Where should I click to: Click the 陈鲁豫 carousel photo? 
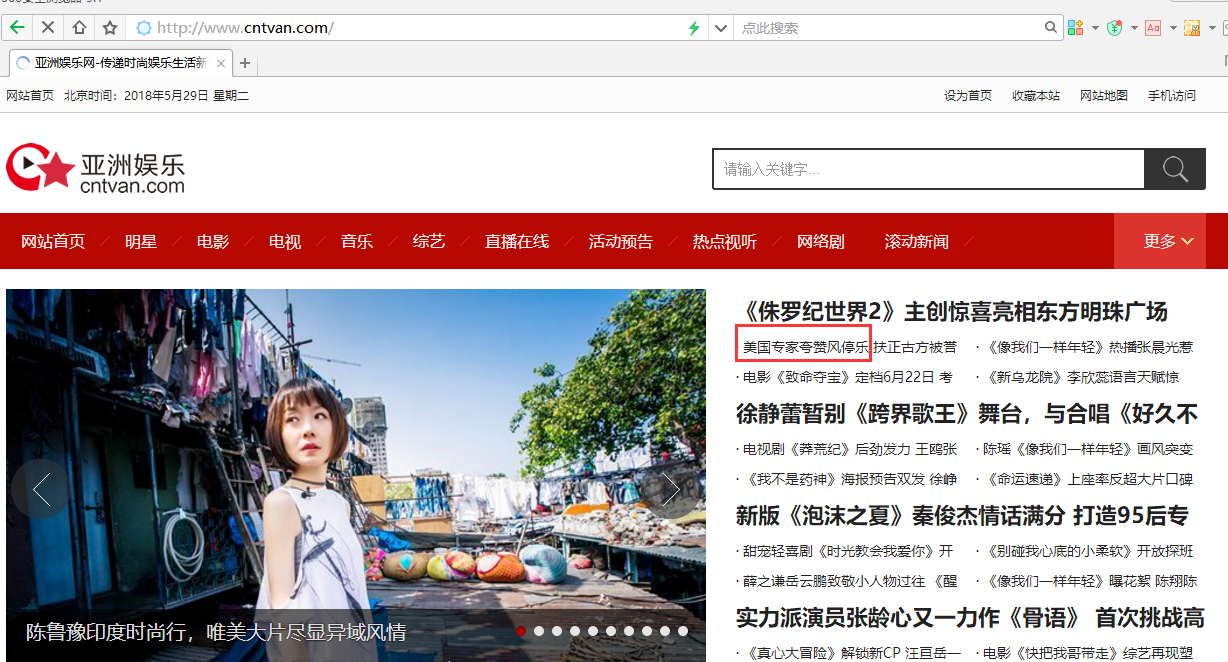point(356,476)
